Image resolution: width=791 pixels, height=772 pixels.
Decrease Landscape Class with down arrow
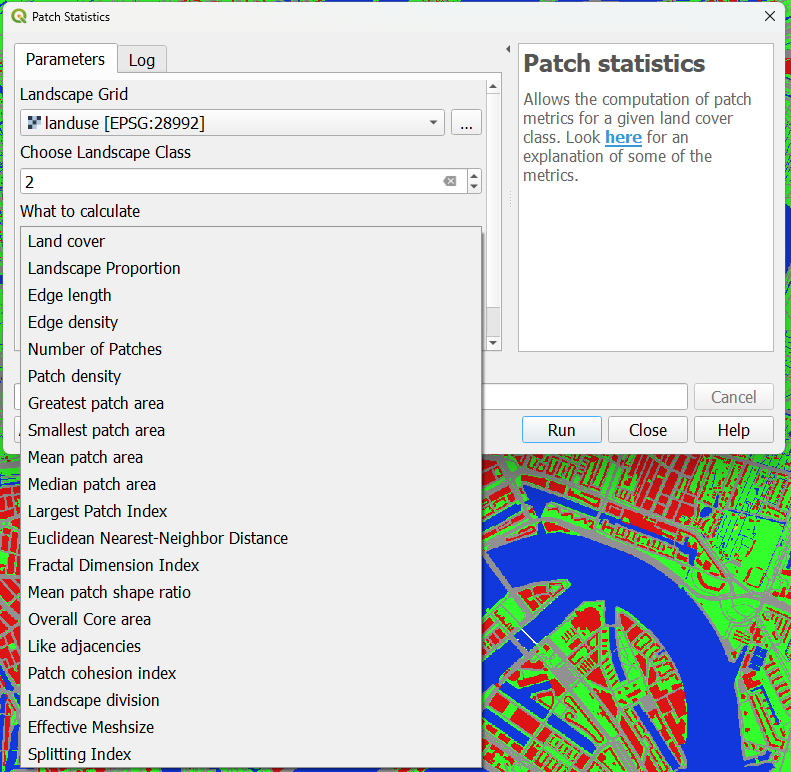(474, 187)
